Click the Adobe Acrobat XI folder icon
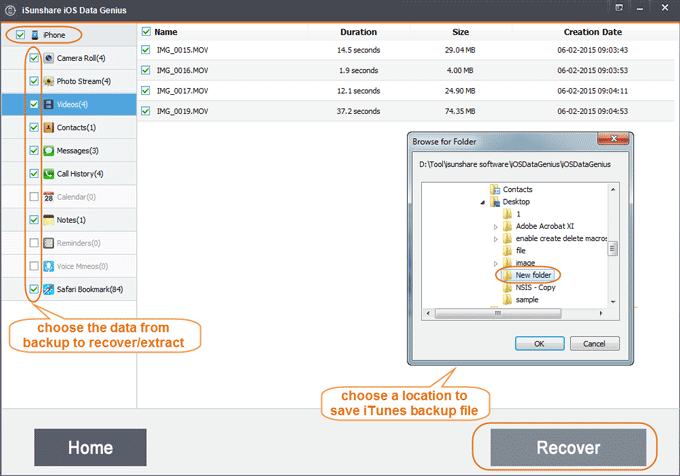Screen dimensions: 680x476 [507, 226]
